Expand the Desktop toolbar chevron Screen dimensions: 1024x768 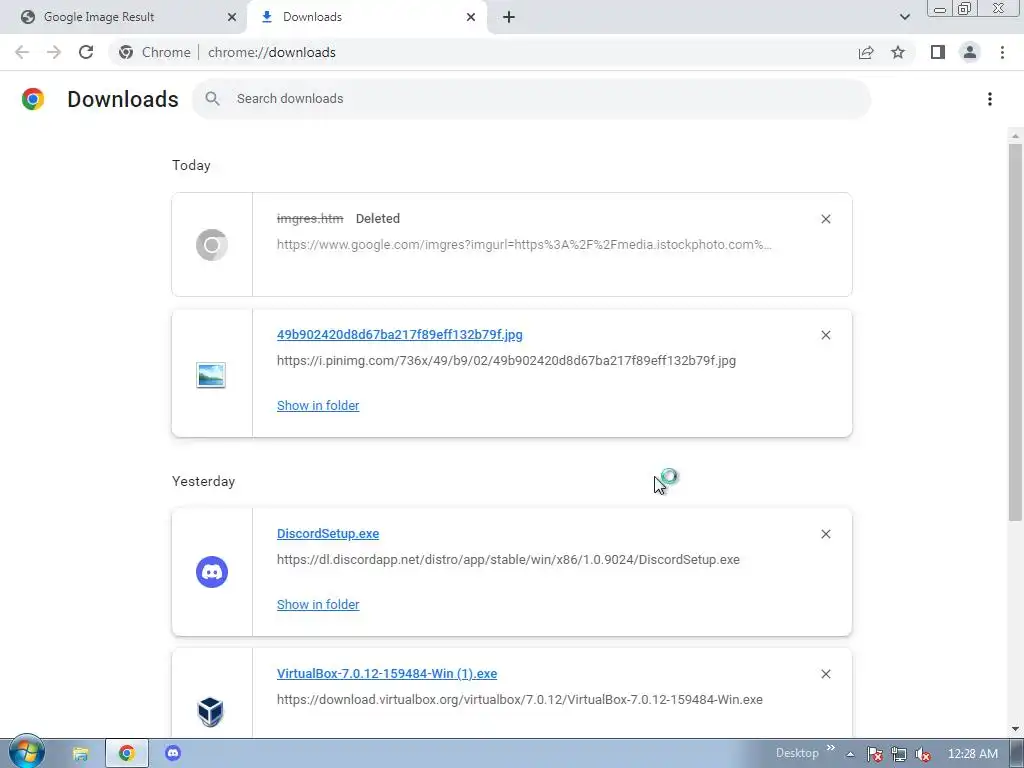click(x=831, y=748)
